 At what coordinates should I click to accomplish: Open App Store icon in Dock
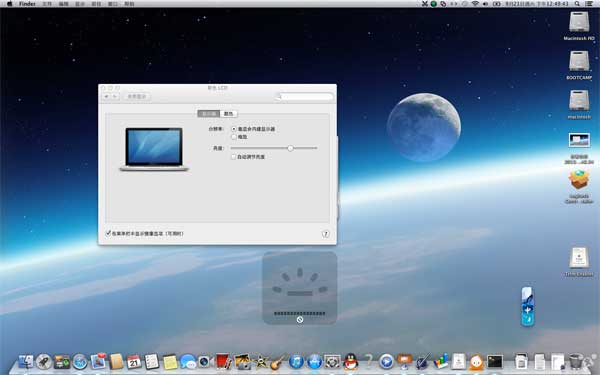pyautogui.click(x=315, y=362)
